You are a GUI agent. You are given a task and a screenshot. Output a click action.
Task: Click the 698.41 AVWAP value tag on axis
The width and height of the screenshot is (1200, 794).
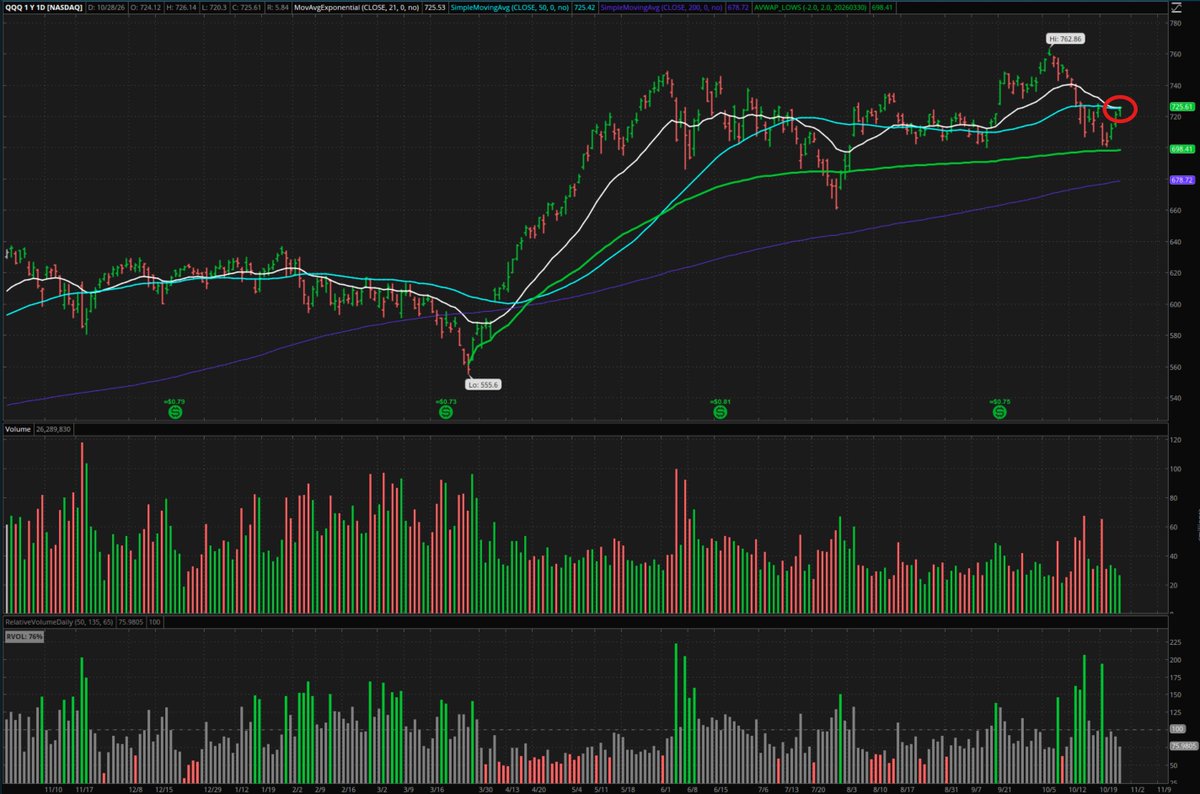(x=1182, y=148)
